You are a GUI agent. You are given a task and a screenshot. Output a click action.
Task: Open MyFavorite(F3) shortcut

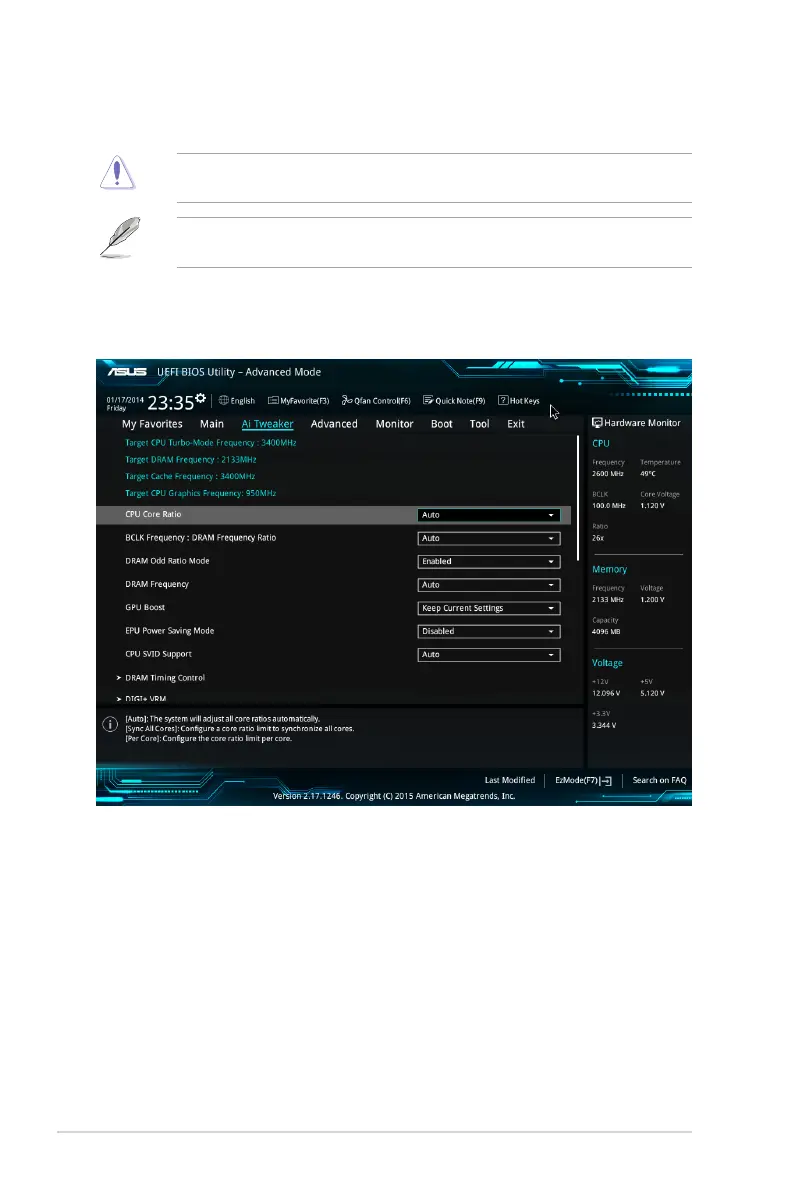tap(298, 400)
